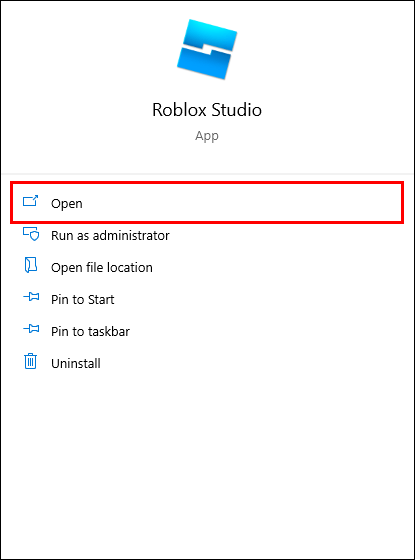
Task: Click the file location folder icon
Action: tap(31, 265)
